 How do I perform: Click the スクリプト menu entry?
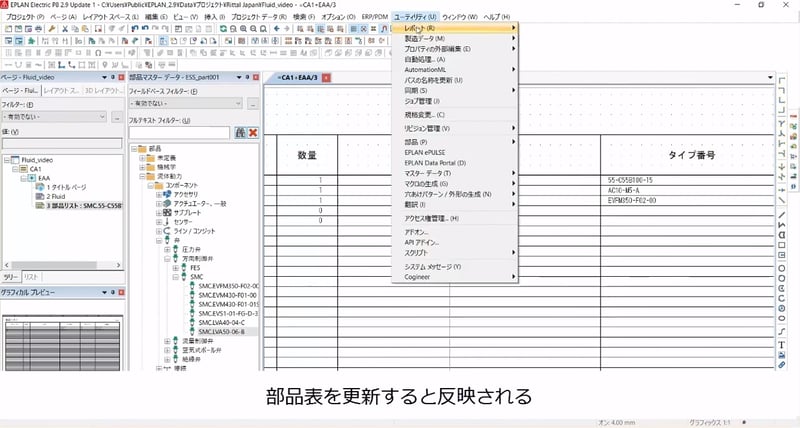(x=455, y=253)
